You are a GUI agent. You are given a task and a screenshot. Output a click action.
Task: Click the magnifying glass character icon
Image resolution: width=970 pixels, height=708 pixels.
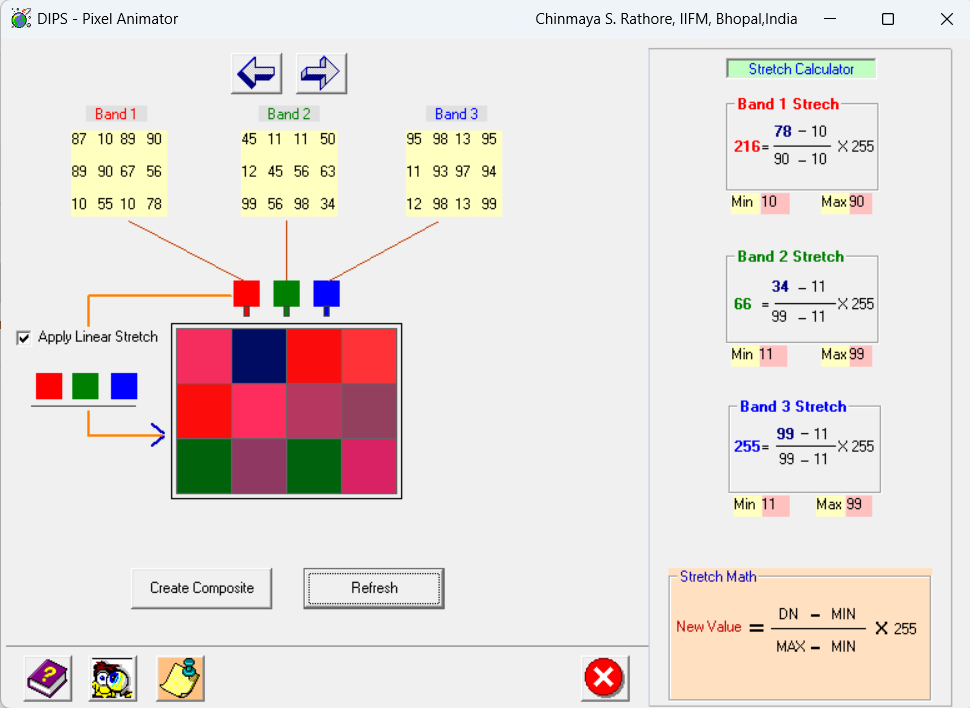click(113, 679)
